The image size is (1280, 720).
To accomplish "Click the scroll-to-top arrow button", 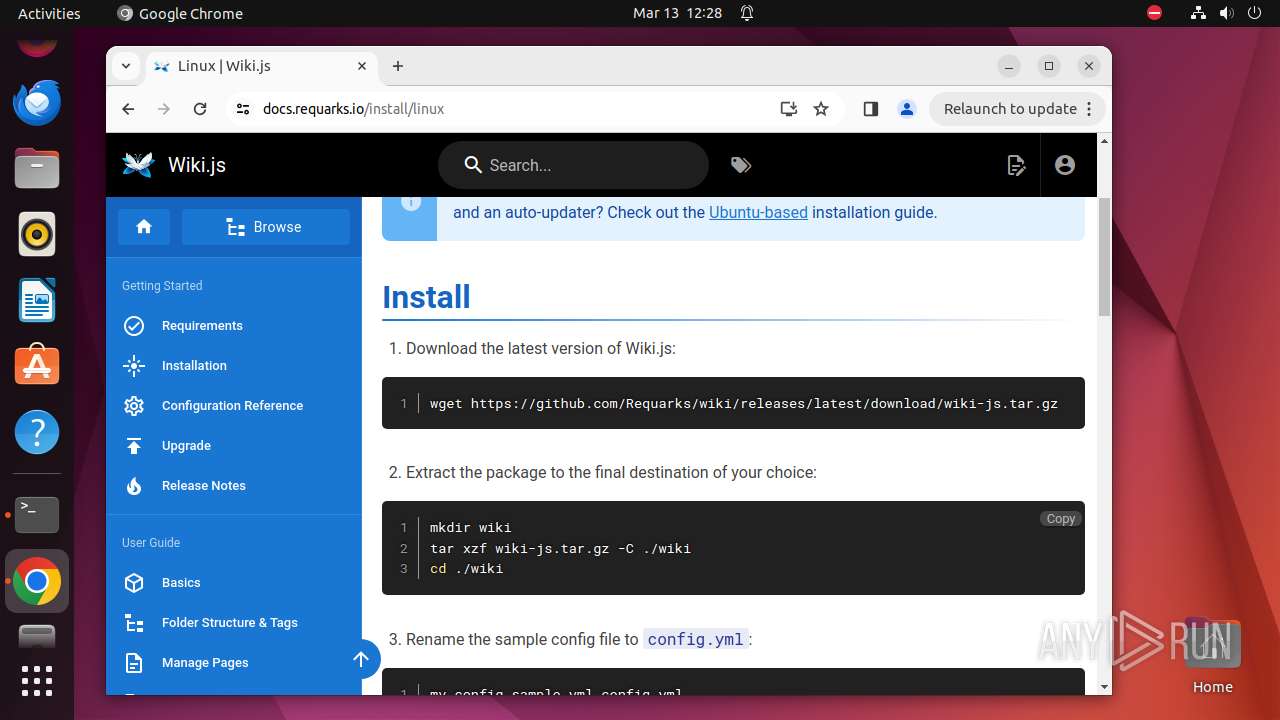I will pos(361,659).
